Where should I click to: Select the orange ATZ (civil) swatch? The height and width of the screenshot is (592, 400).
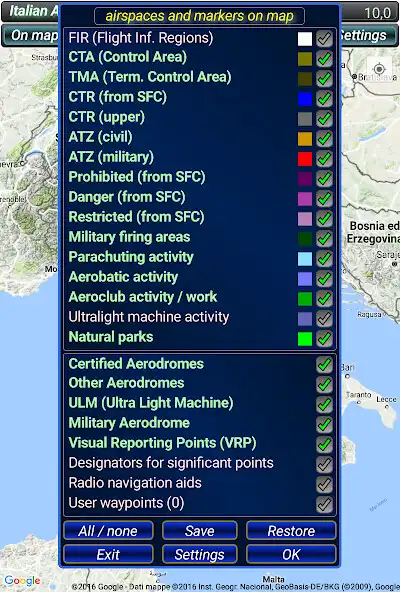(x=305, y=139)
